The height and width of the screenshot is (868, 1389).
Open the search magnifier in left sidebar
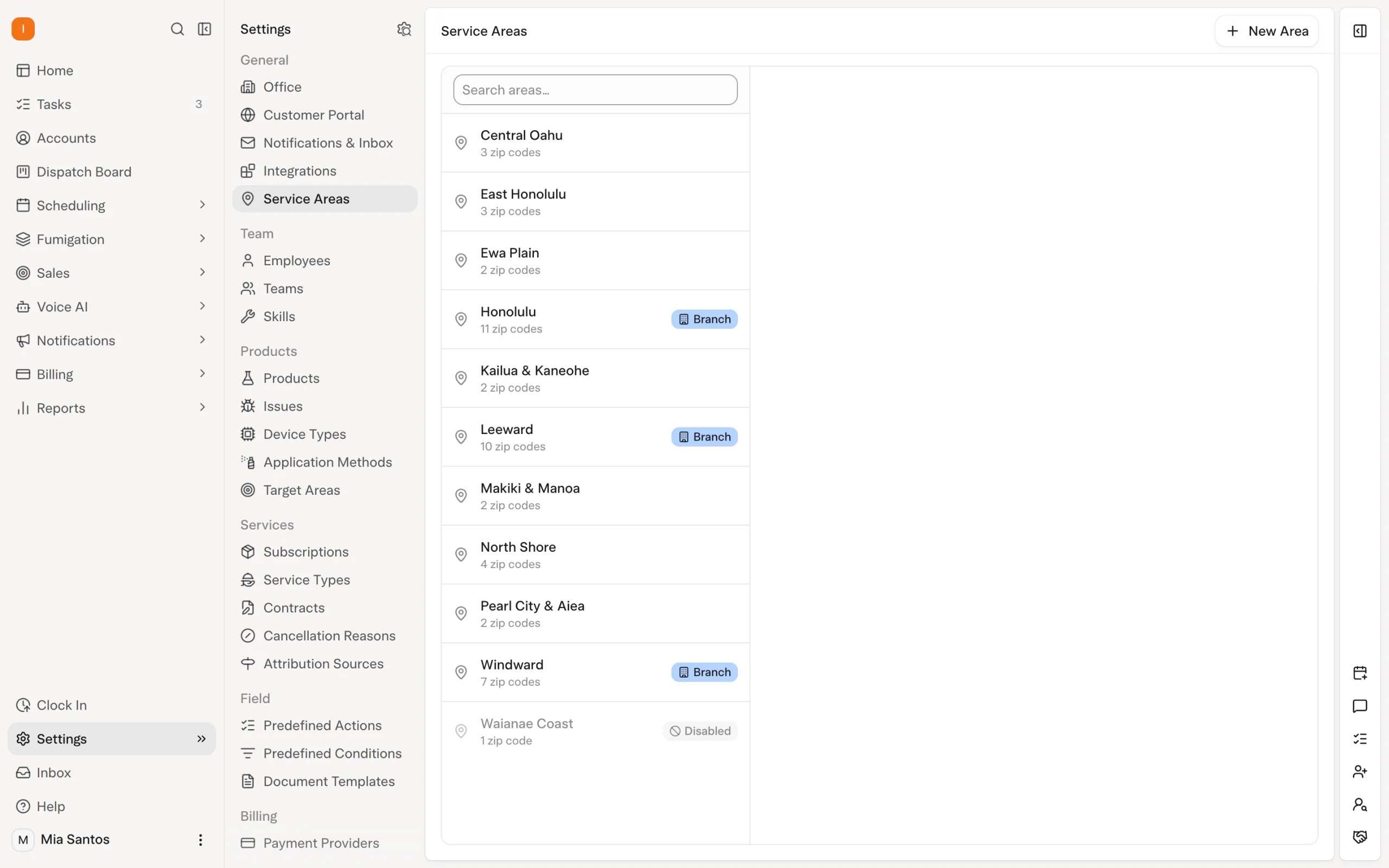177,29
